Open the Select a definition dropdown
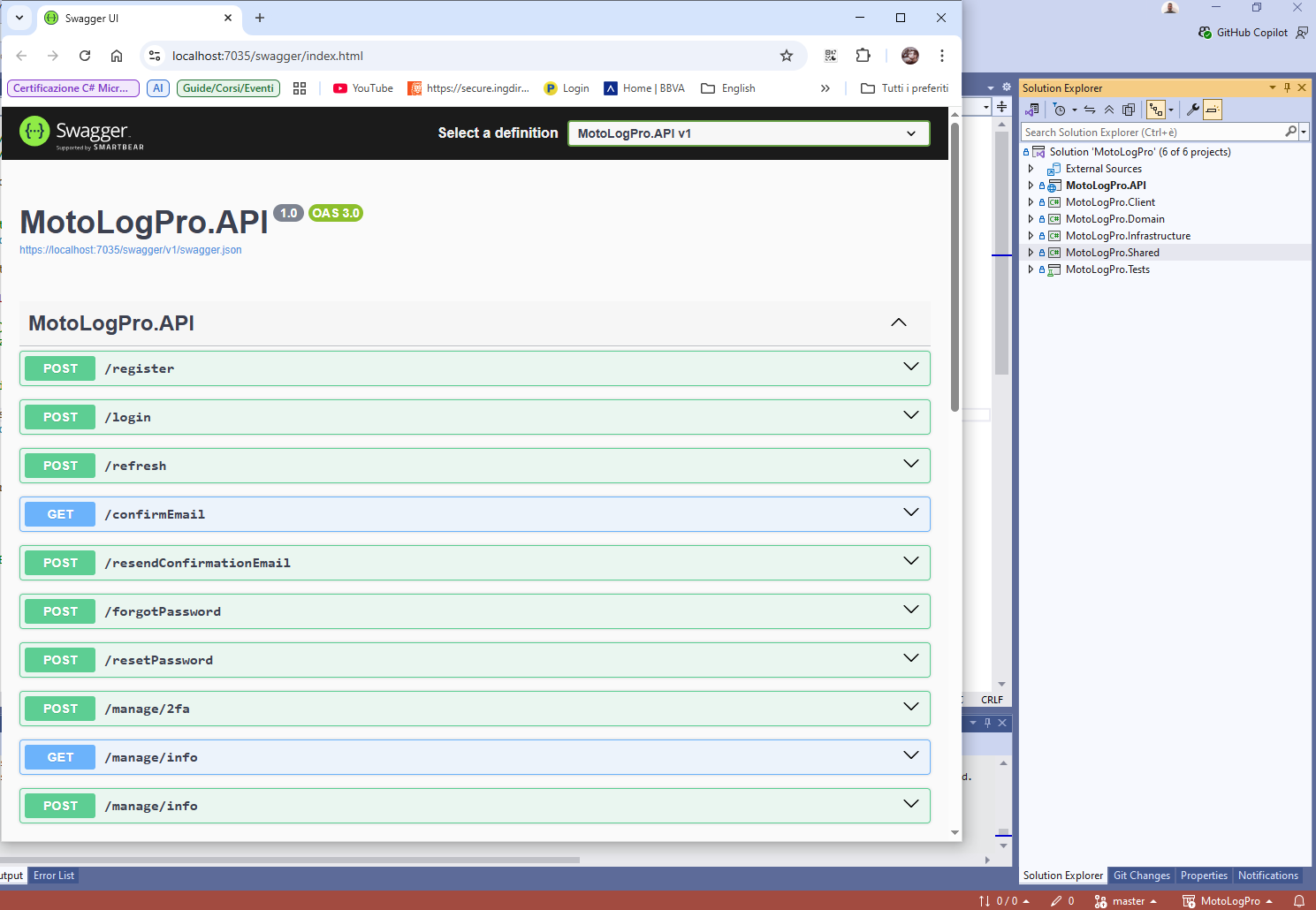This screenshot has height=910, width=1316. (x=748, y=133)
